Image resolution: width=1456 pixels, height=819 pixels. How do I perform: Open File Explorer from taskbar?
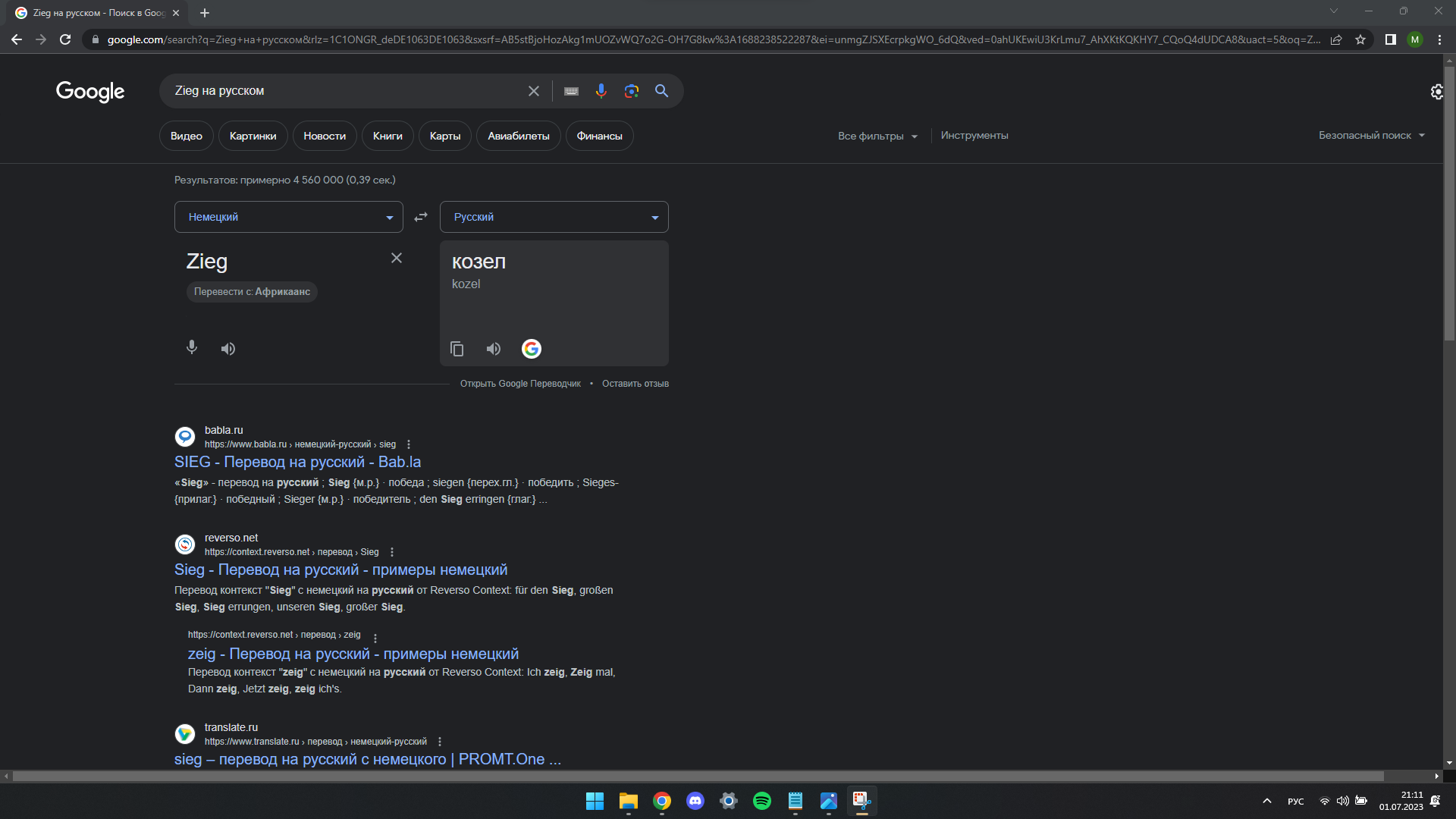coord(628,801)
